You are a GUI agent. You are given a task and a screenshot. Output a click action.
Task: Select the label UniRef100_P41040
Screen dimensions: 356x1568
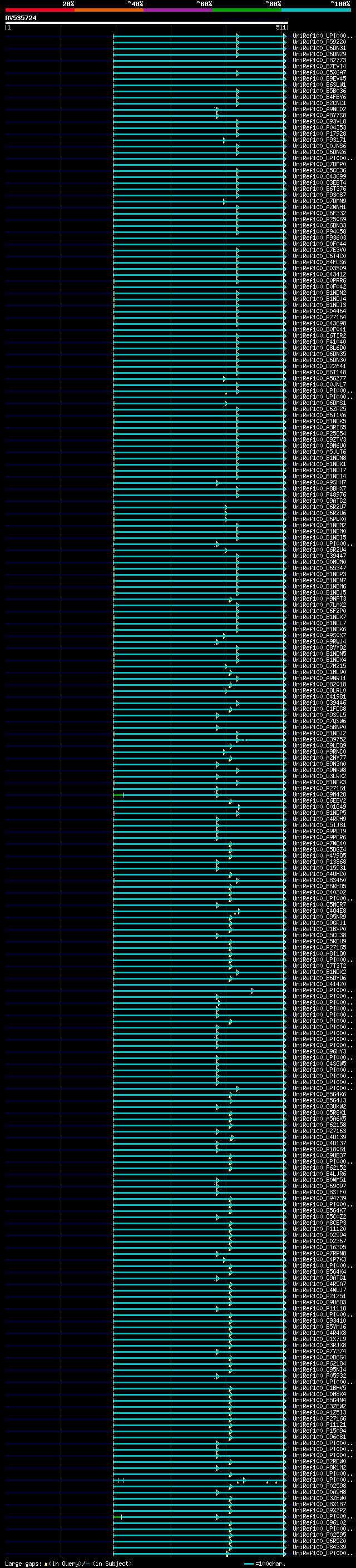319,342
